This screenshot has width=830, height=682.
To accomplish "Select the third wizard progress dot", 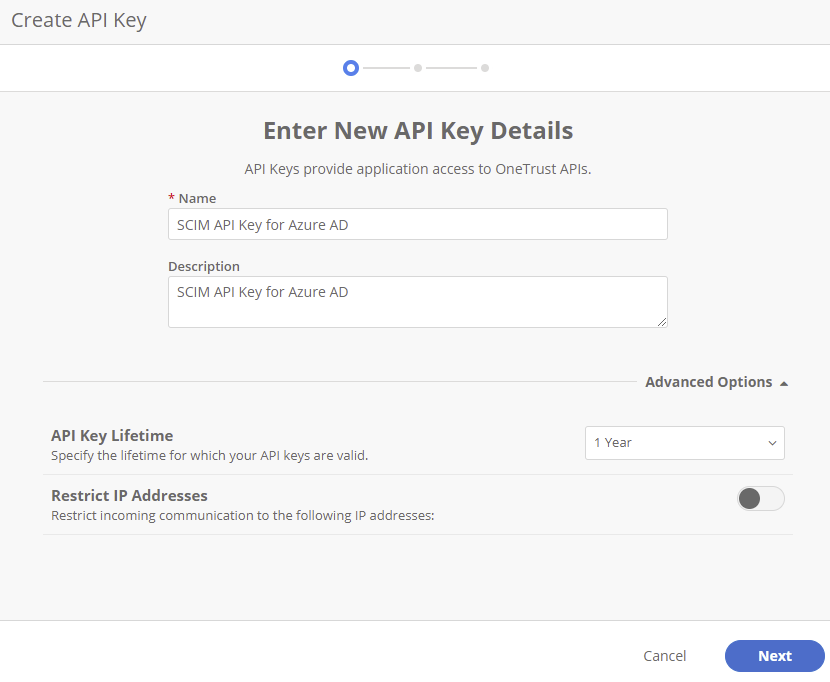I will 485,68.
